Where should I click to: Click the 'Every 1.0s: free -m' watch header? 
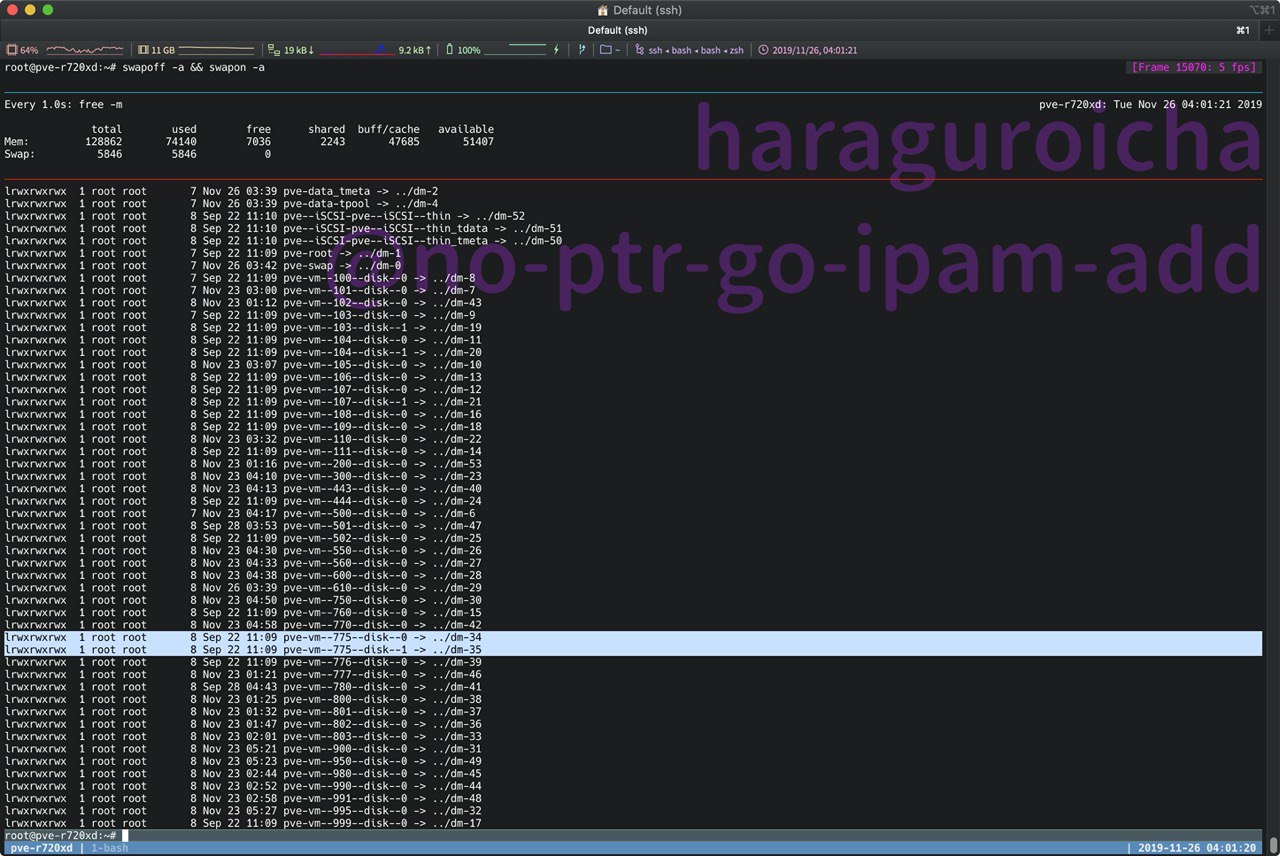pos(63,104)
